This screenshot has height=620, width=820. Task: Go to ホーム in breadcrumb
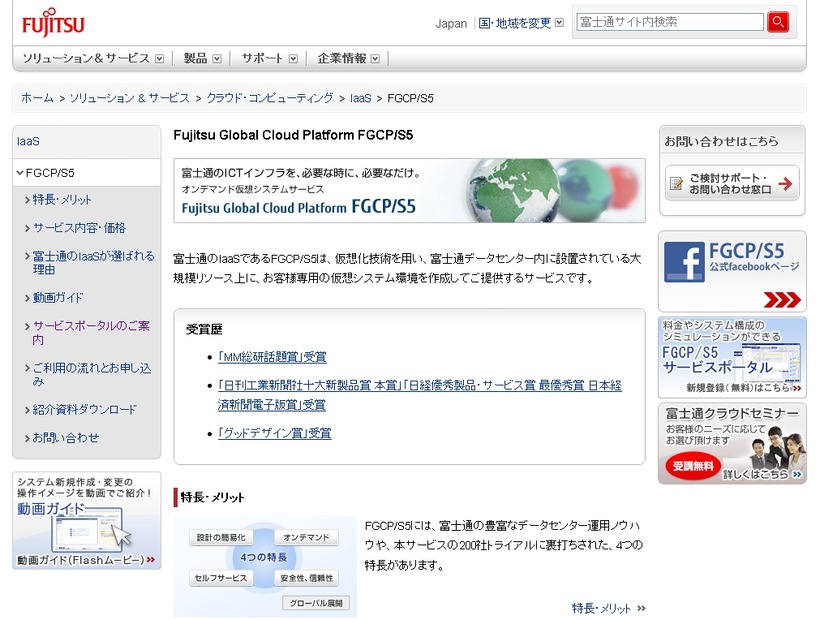(37, 98)
